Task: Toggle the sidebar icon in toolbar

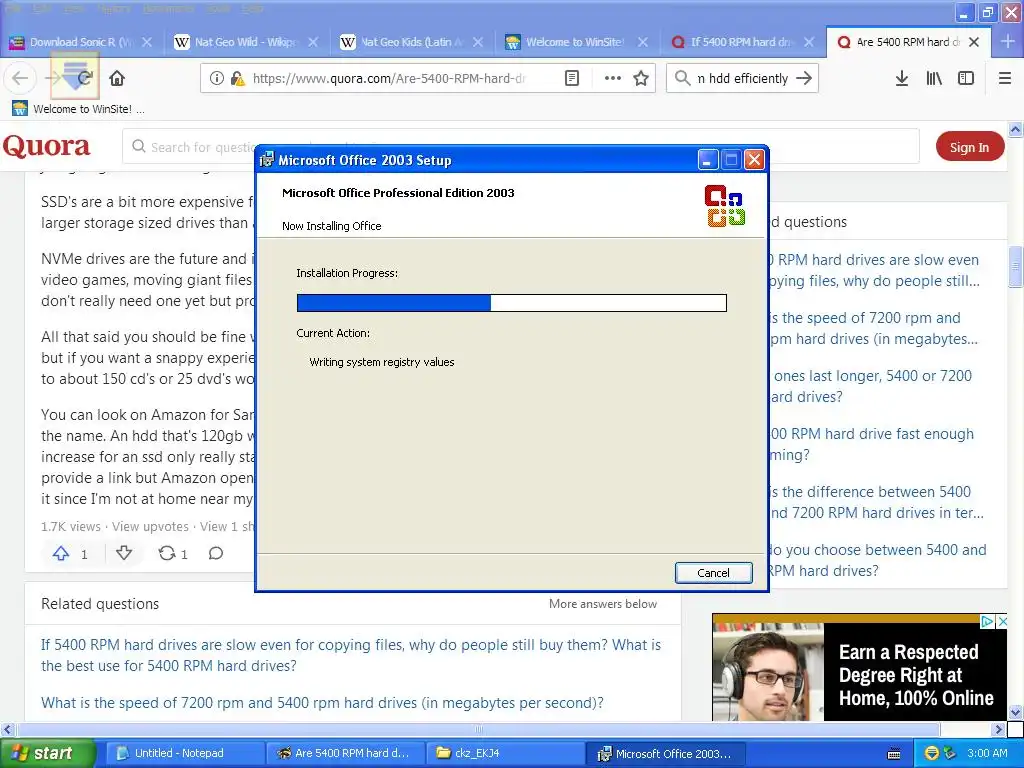Action: pos(966,78)
